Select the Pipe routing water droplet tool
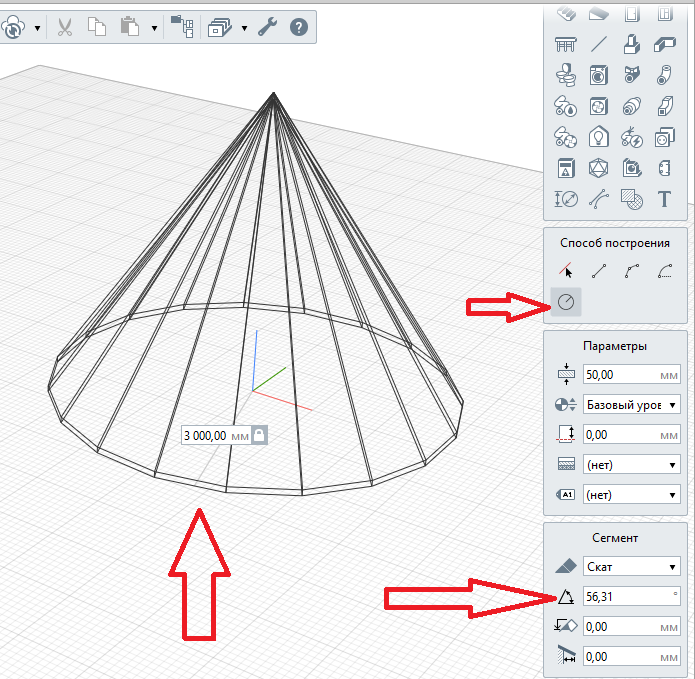The height and width of the screenshot is (679, 695). tap(566, 106)
